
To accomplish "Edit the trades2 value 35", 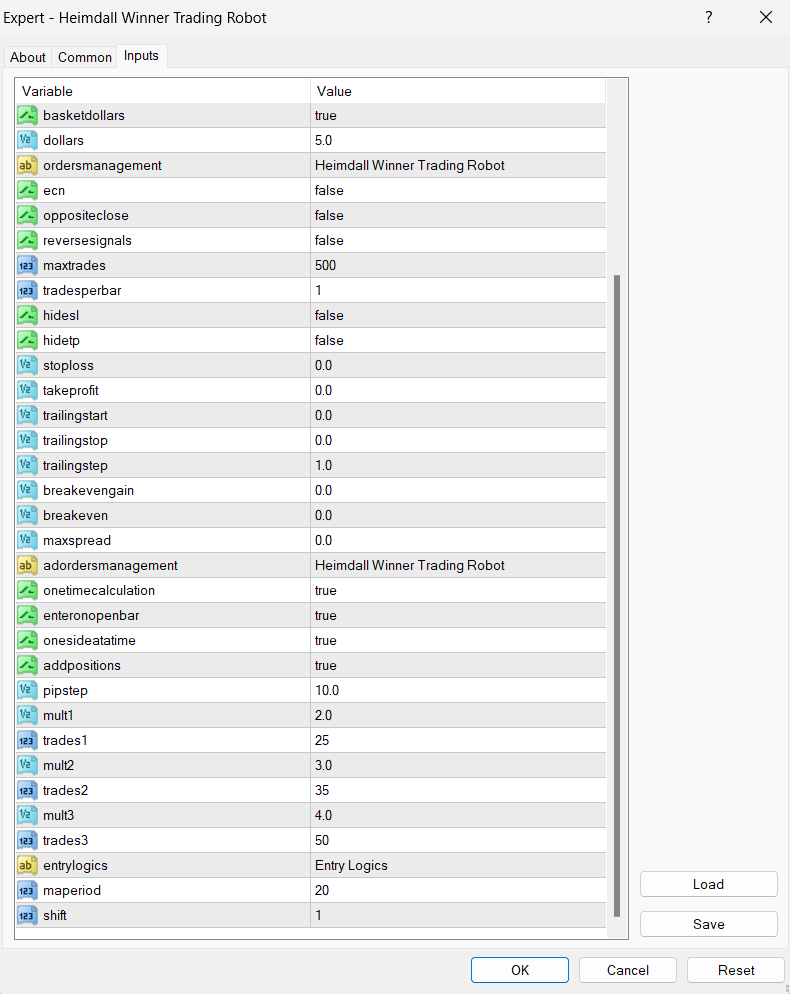I will pyautogui.click(x=458, y=791).
